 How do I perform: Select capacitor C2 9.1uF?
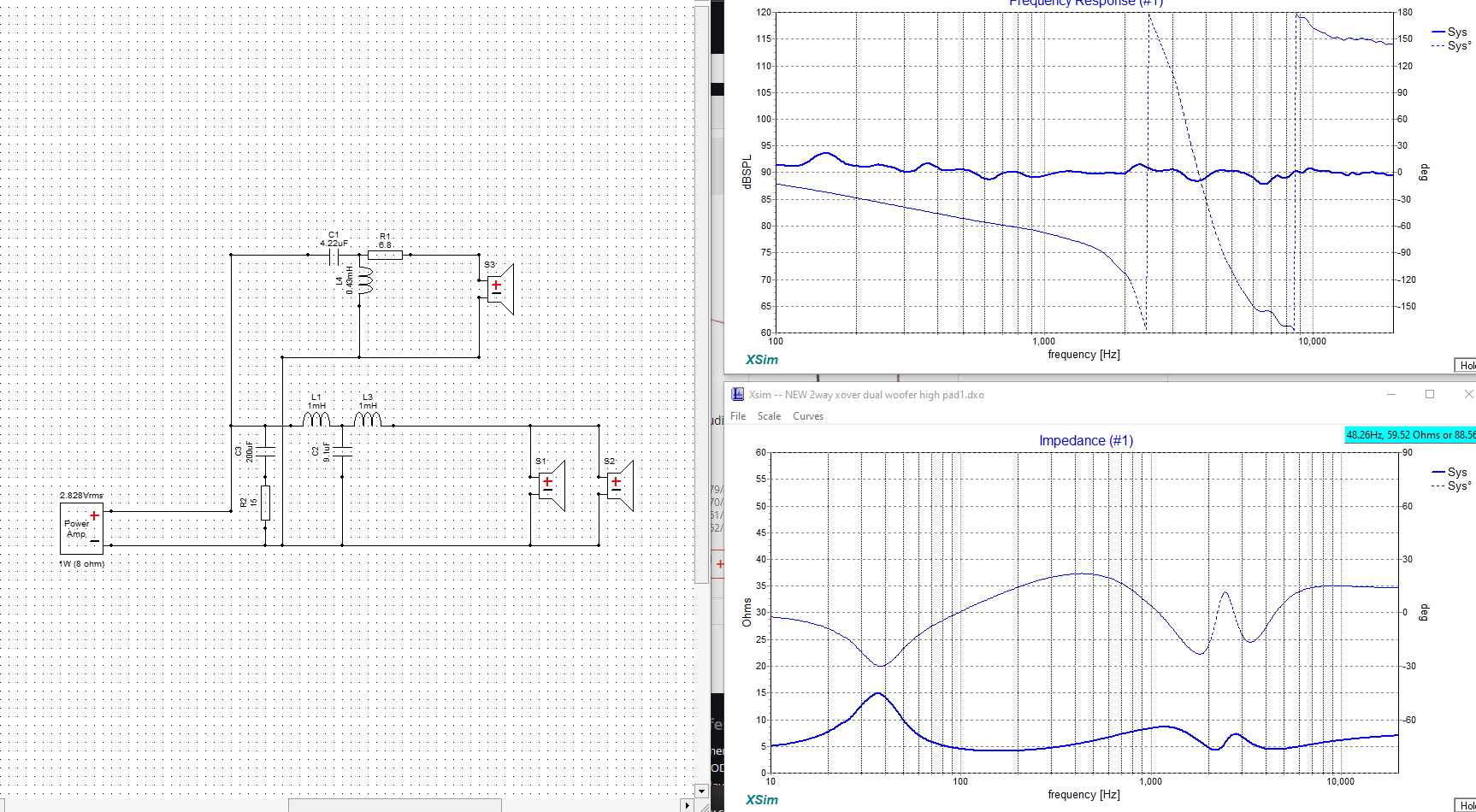[341, 451]
